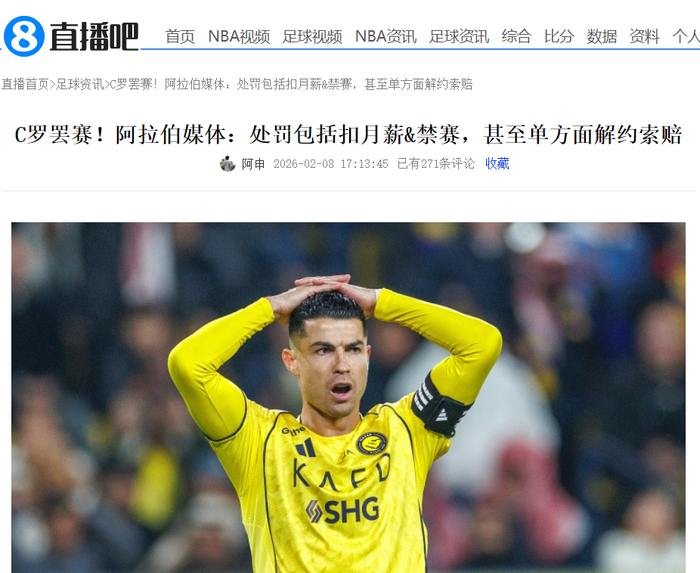
Task: Click the 足球资讯 breadcrumb link
Action: [x=79, y=84]
